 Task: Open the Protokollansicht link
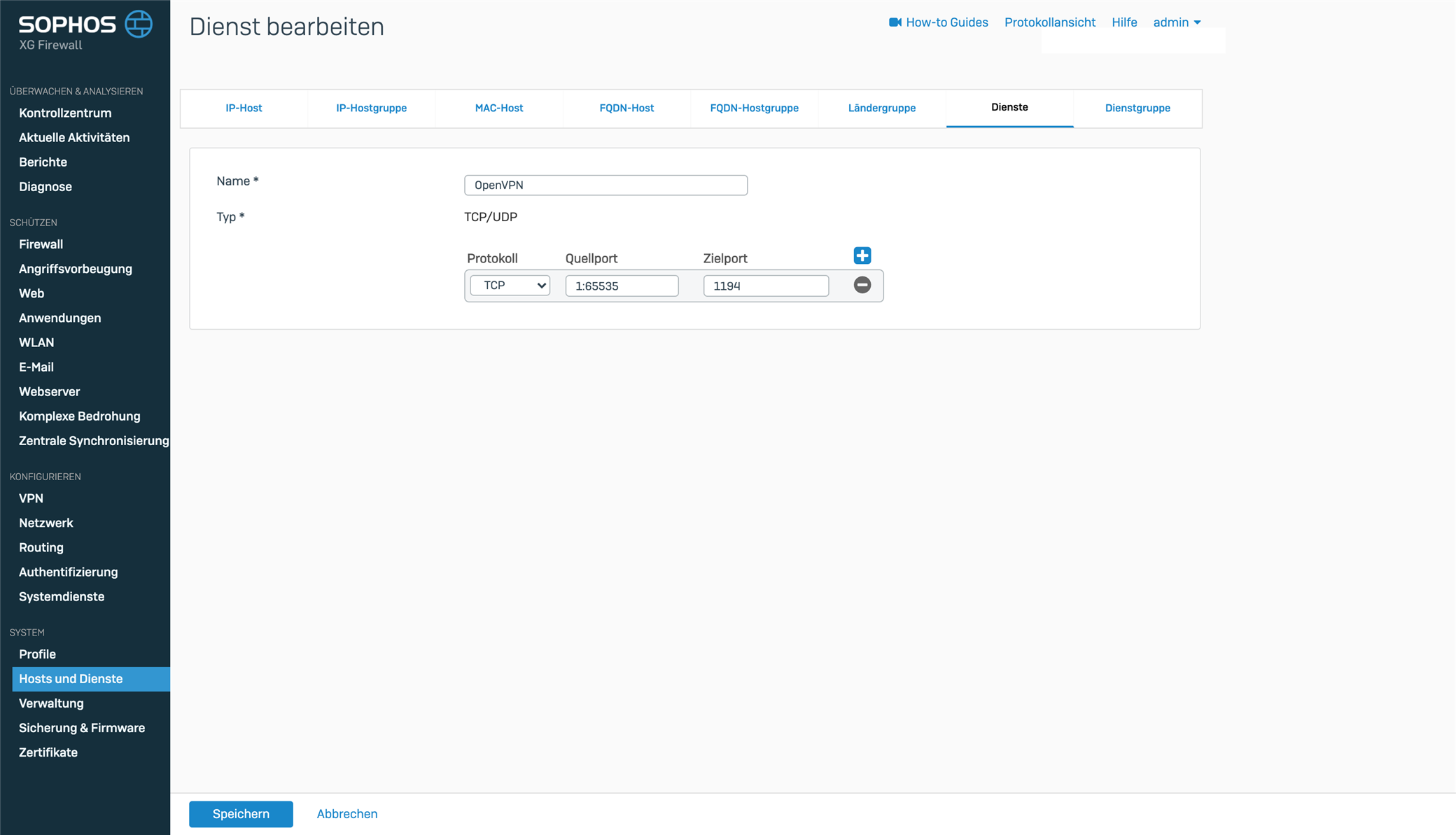1049,22
